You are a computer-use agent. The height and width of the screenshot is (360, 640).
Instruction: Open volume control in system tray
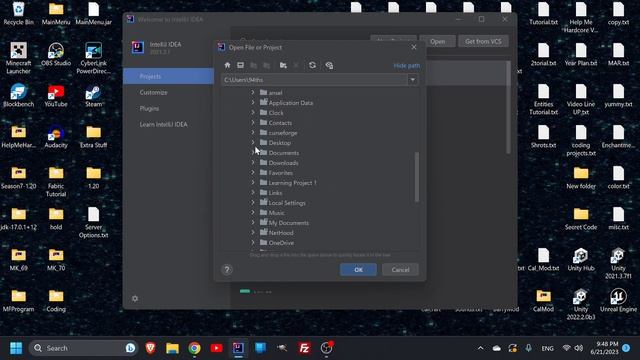tap(578, 348)
